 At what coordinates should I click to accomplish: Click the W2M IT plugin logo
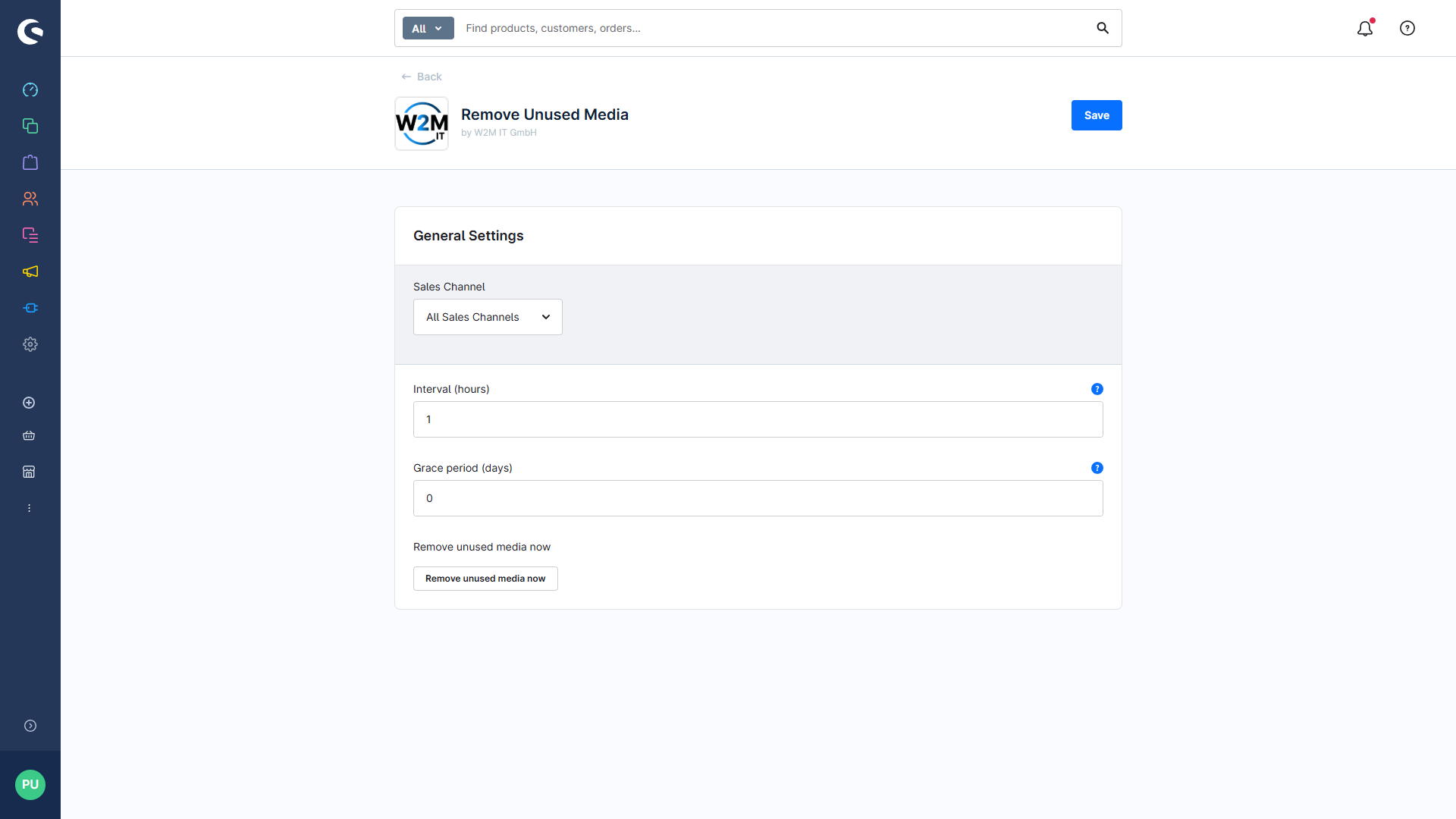422,124
